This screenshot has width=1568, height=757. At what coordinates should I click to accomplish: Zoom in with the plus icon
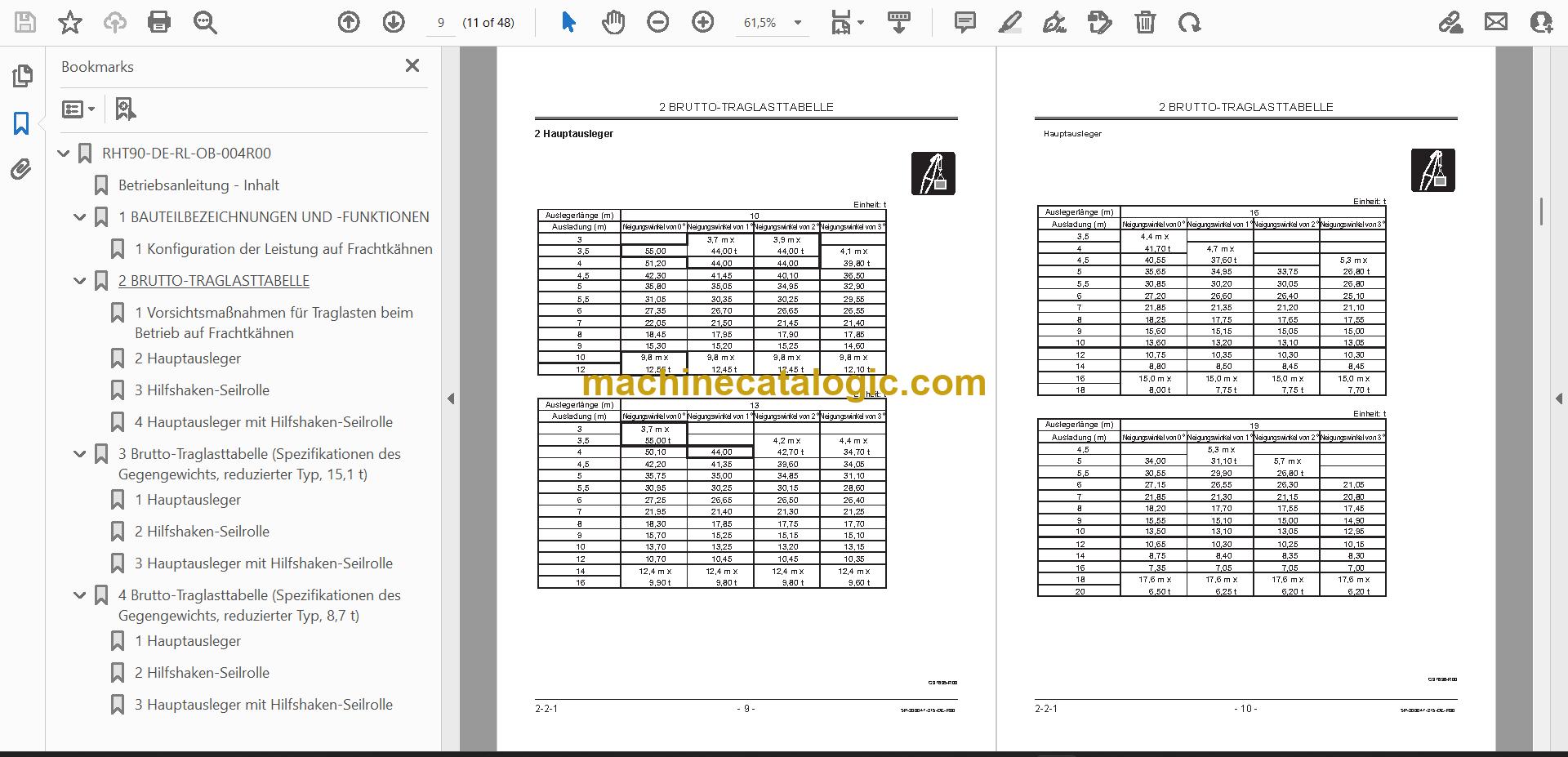point(702,22)
